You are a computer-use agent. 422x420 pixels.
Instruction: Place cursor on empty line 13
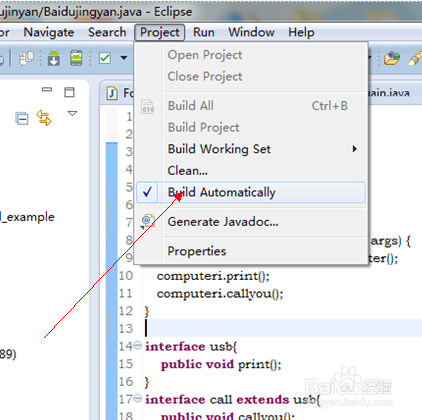pos(283,328)
